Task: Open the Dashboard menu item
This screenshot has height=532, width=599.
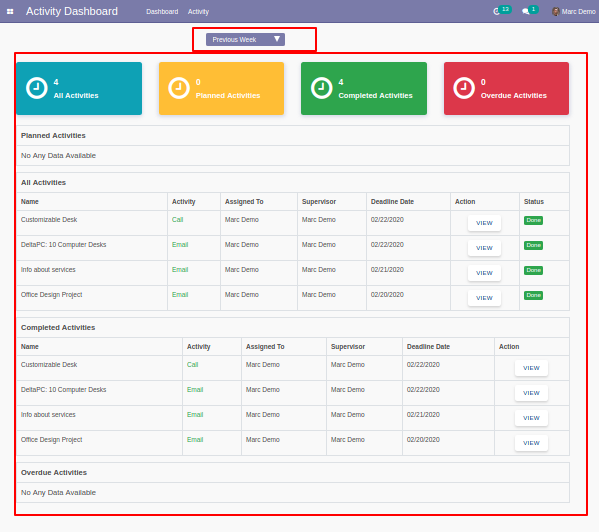Action: tap(162, 12)
